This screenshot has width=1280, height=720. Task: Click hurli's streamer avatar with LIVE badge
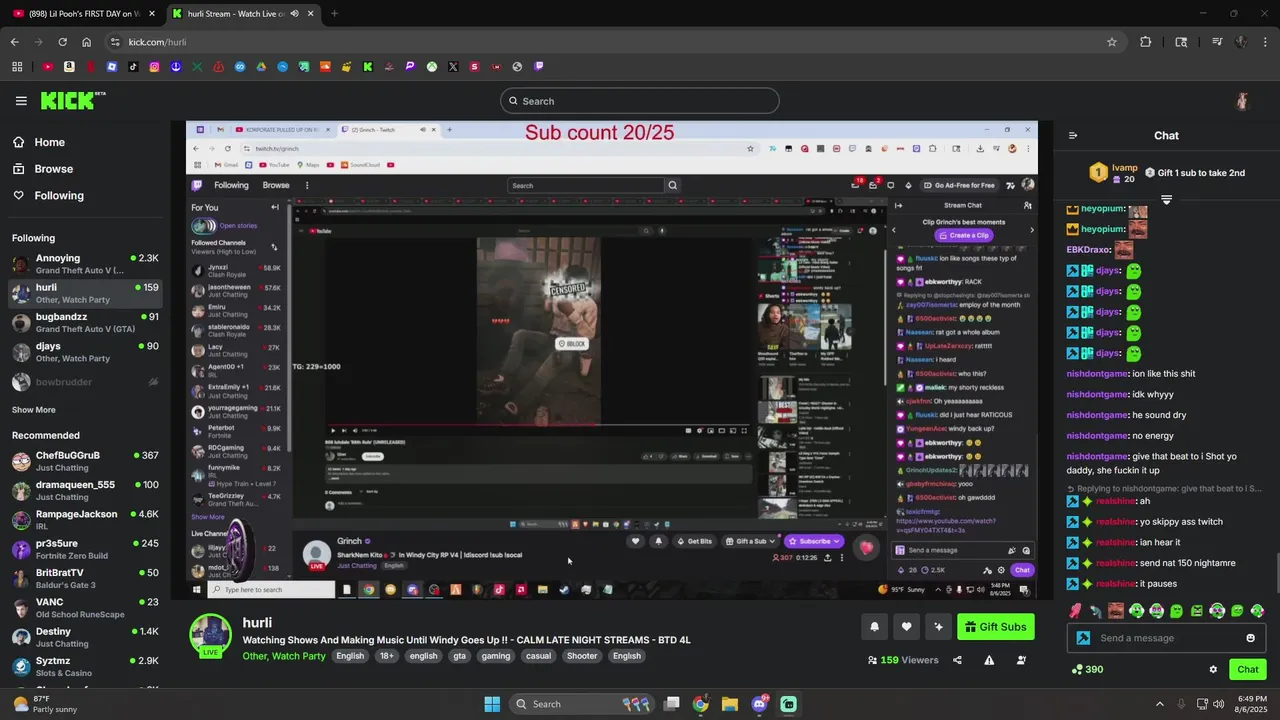point(211,636)
